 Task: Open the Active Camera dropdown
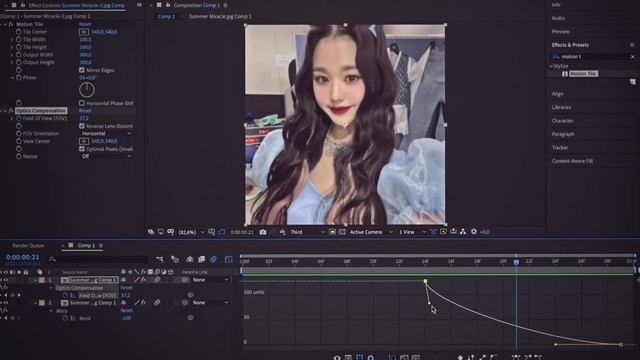(371, 232)
